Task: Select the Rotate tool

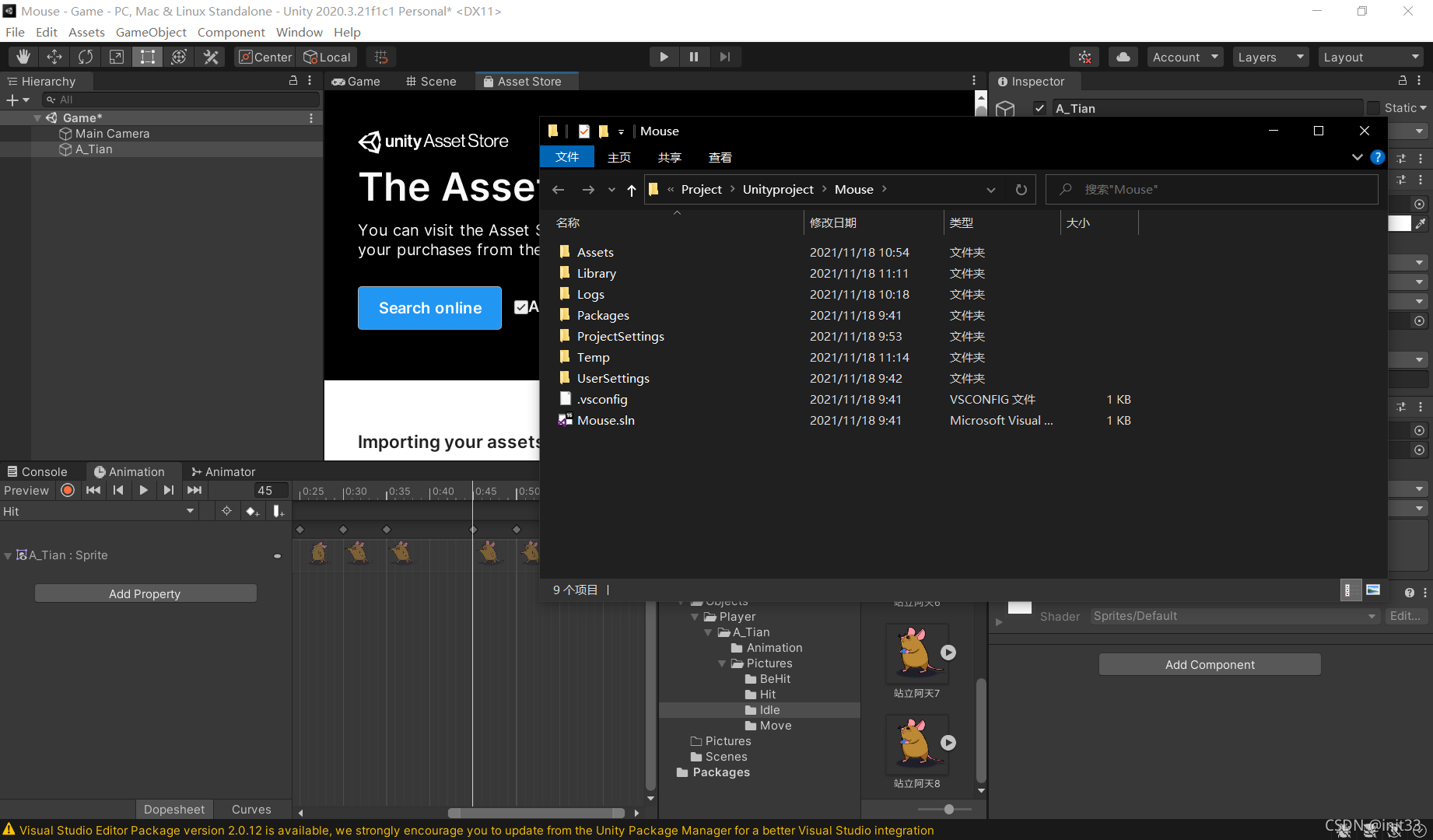Action: (x=86, y=57)
